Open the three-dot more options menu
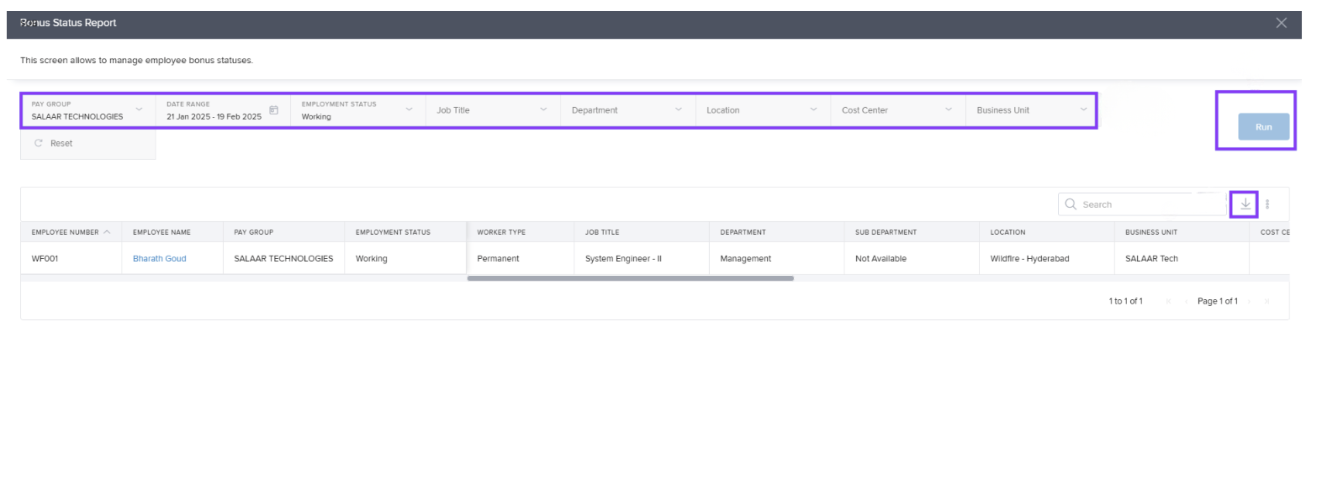Image resolution: width=1318 pixels, height=487 pixels. tap(1267, 204)
